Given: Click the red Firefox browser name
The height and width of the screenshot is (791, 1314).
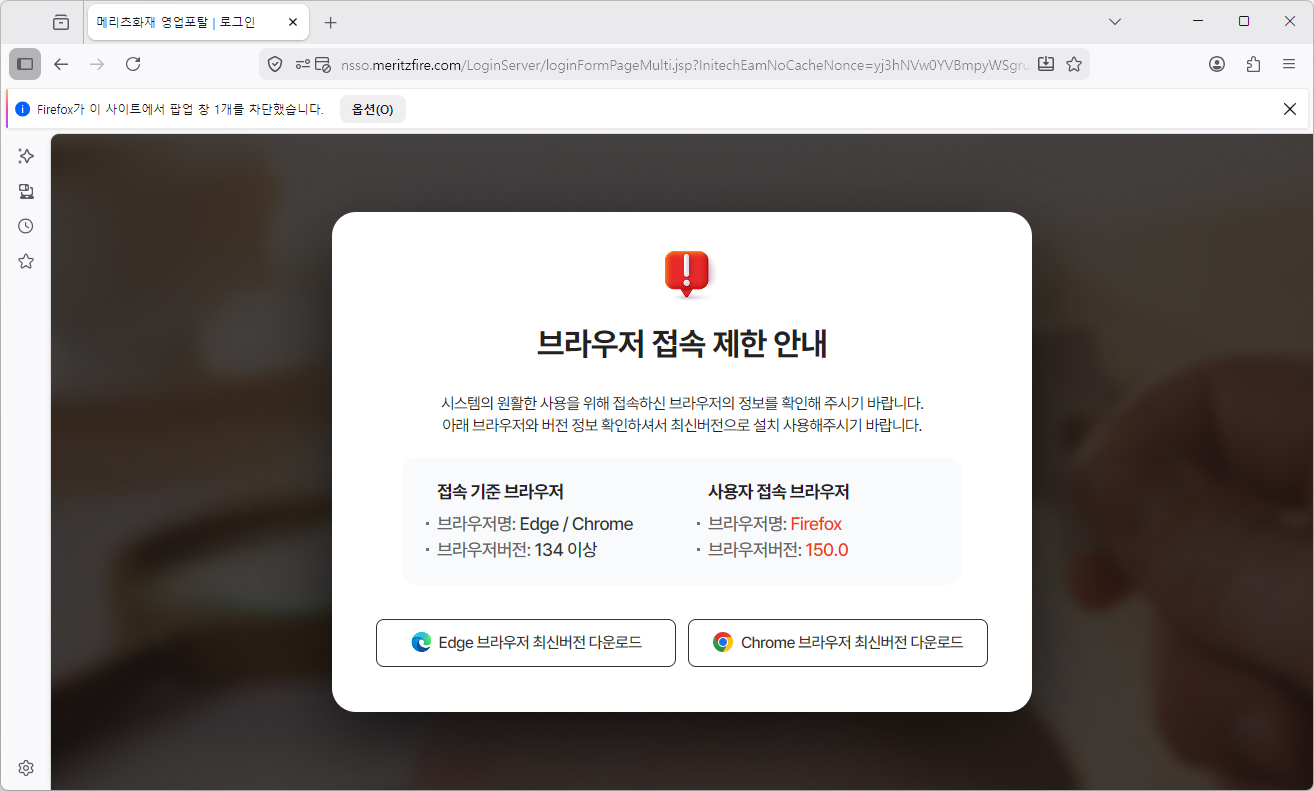Looking at the screenshot, I should point(816,524).
